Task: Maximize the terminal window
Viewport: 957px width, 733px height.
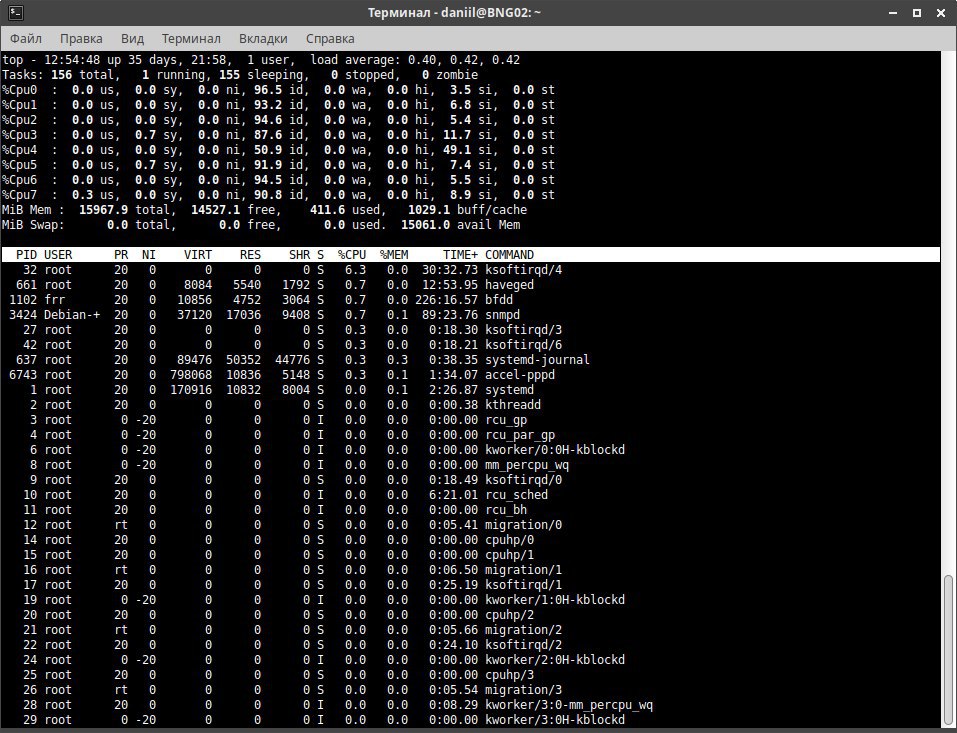Action: click(917, 12)
